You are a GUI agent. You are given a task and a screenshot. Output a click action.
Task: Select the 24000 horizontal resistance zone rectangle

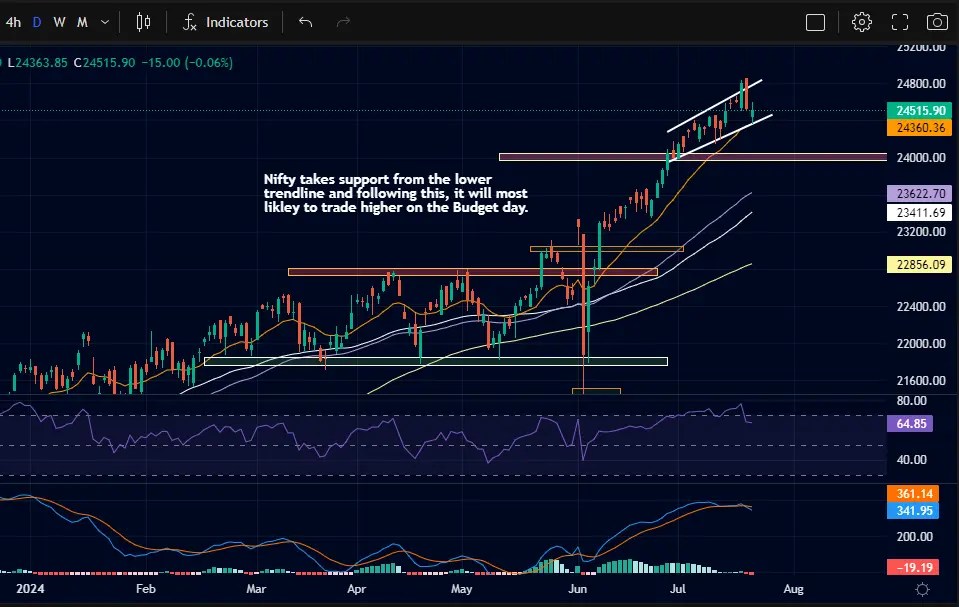coord(692,157)
